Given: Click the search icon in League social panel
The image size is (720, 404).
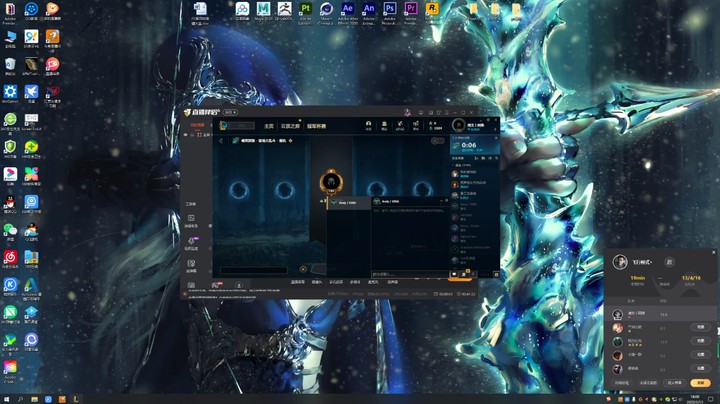Looking at the screenshot, I should click(x=496, y=158).
